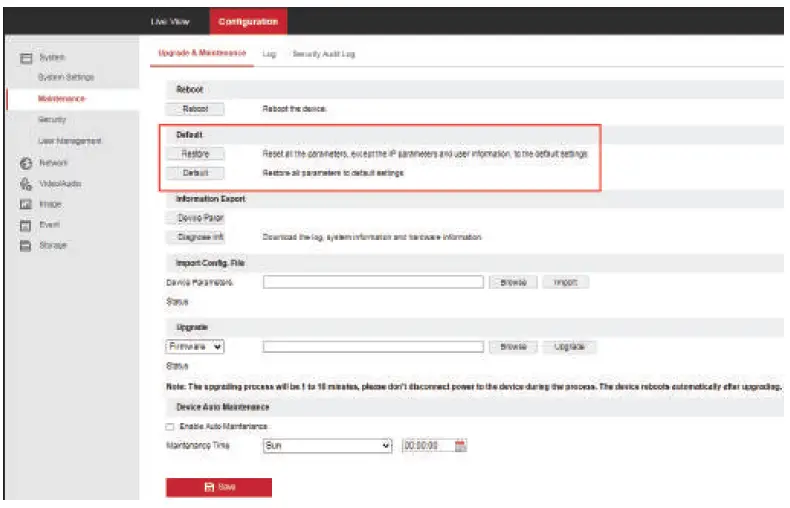Viewport: 790px width, 508px height.
Task: Click the Import Config. File heading
Action: (210, 263)
